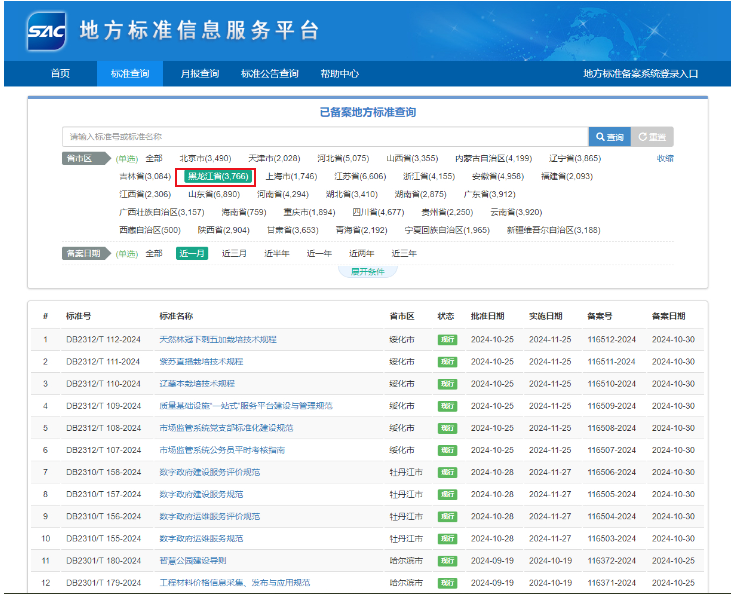Expand more filters with 展开条件
Viewport: 731px width, 594px height.
pos(367,272)
